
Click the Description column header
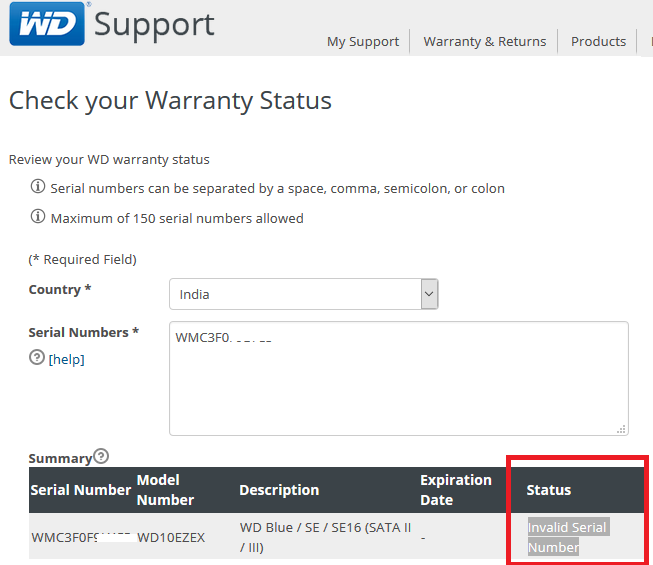tap(279, 490)
